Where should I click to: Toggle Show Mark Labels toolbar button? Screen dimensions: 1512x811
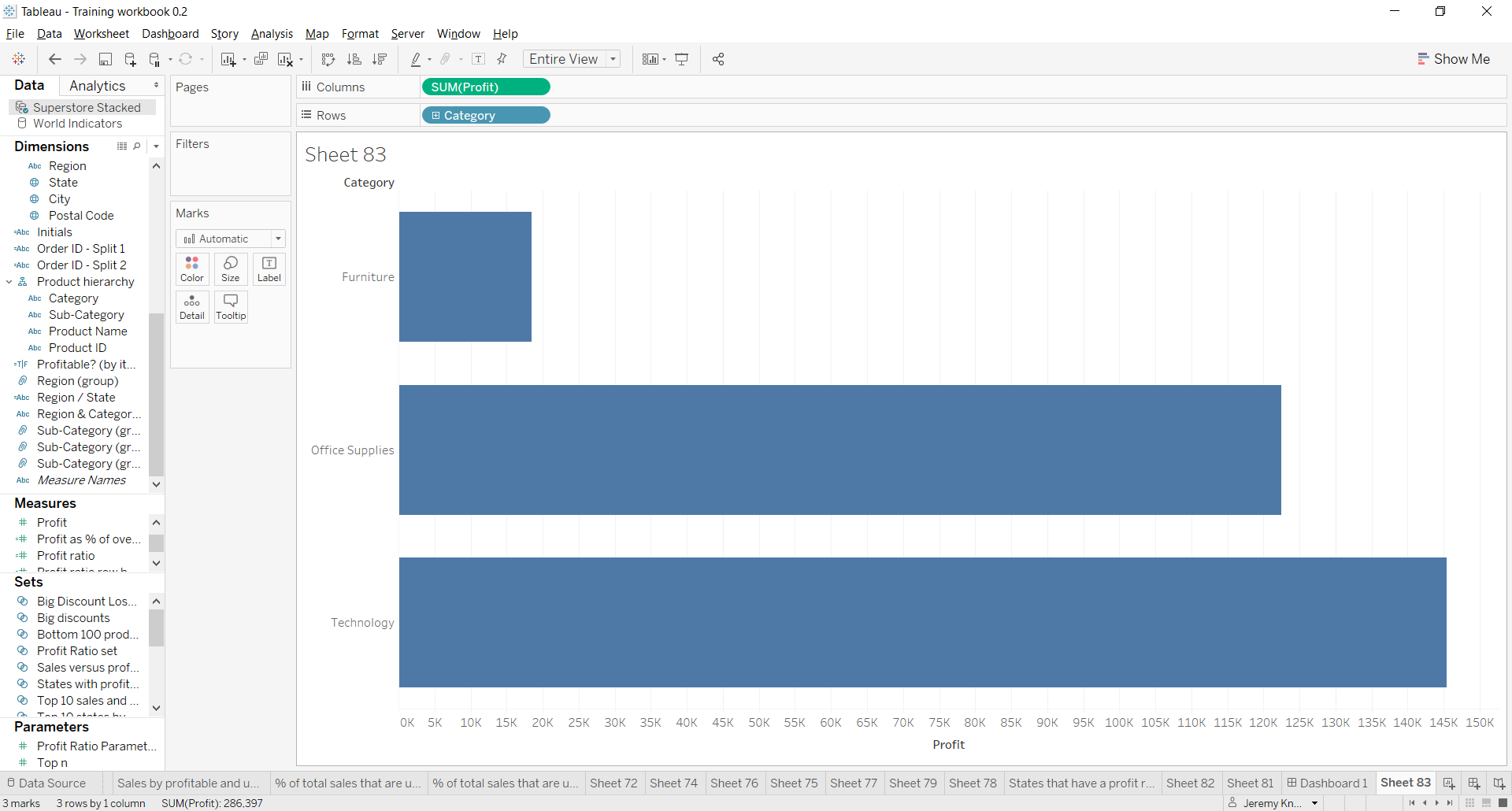(x=478, y=59)
